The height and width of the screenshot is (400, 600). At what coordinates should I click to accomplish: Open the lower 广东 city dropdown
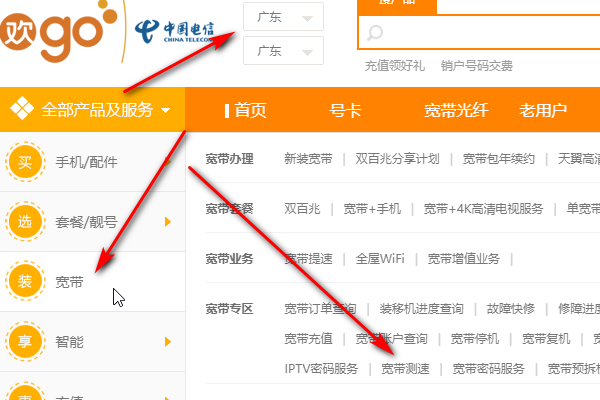pyautogui.click(x=283, y=51)
